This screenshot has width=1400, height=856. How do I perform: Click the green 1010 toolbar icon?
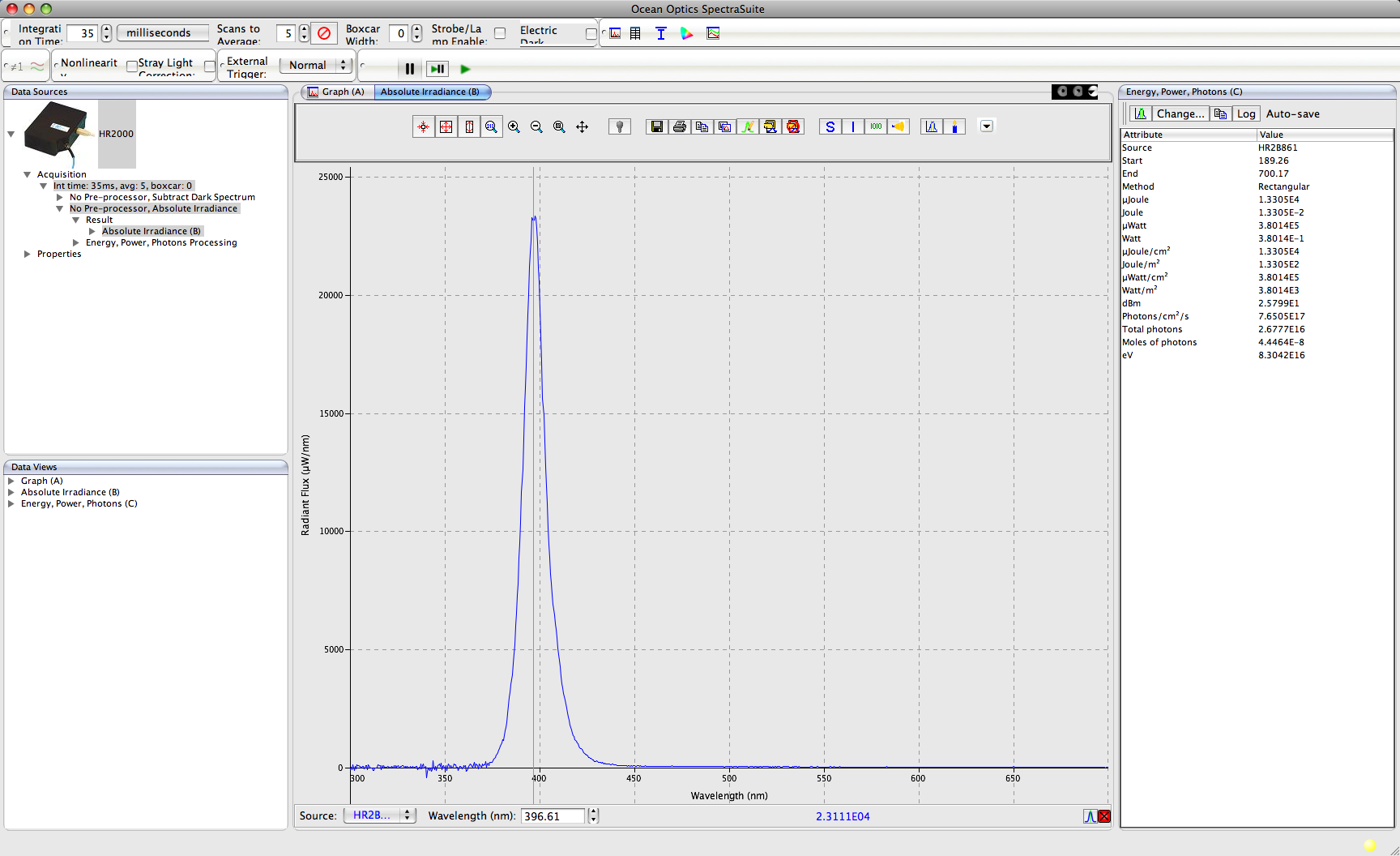(876, 126)
